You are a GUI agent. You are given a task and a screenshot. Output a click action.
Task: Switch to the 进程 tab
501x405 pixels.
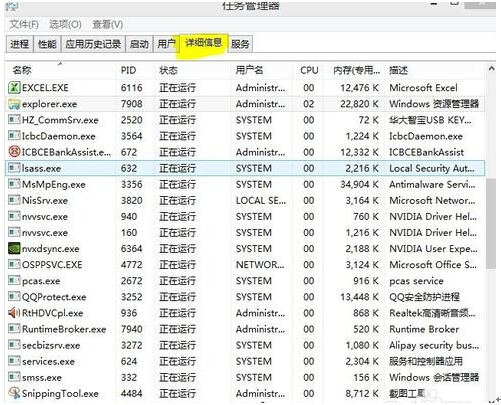(19, 44)
